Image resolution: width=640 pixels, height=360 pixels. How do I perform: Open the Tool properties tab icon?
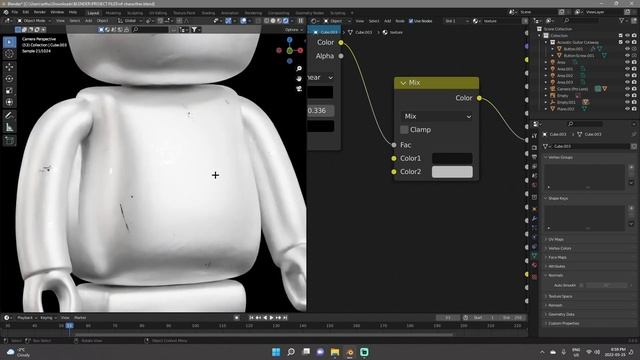point(534,136)
